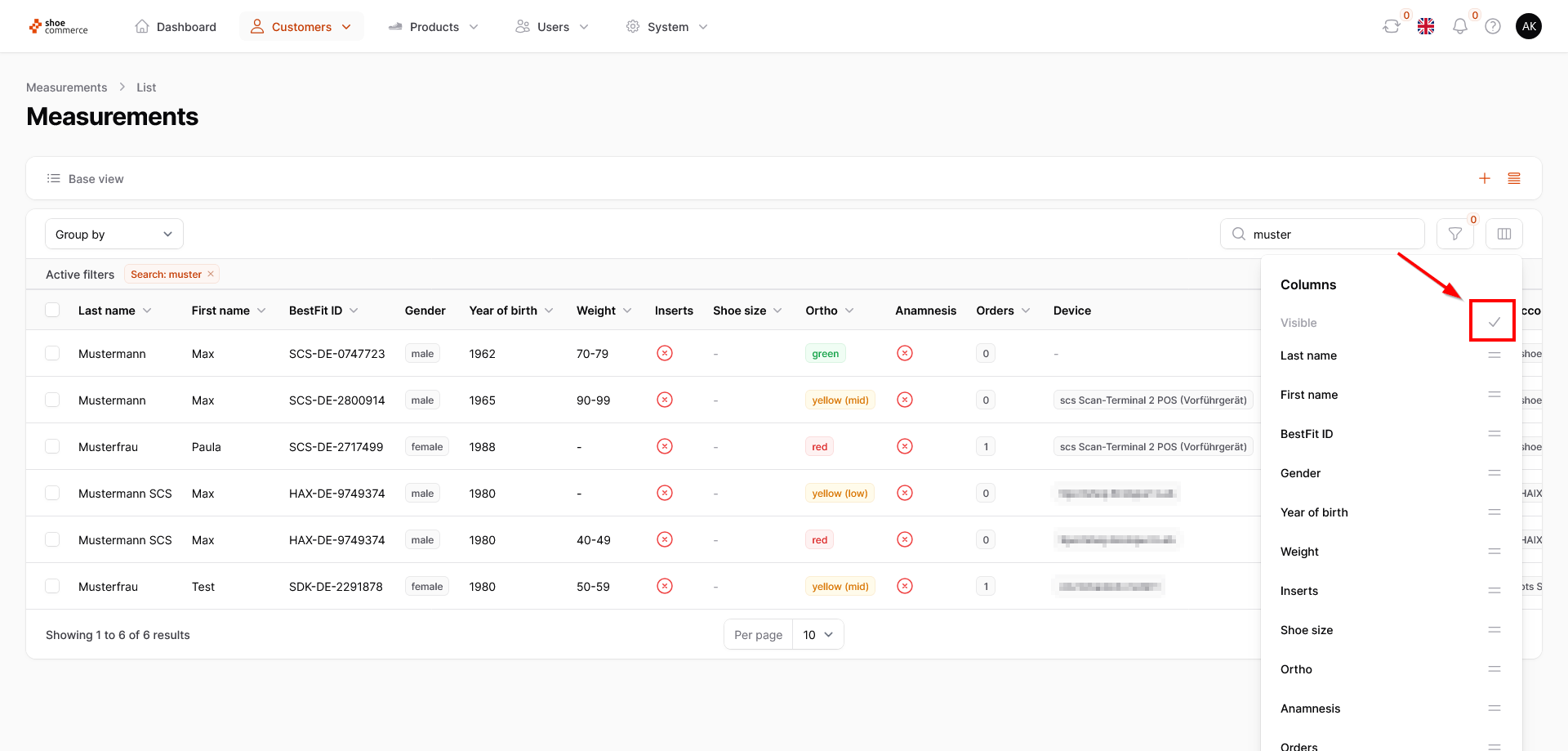The height and width of the screenshot is (751, 1568).
Task: Click the help question mark icon
Action: coord(1493,27)
